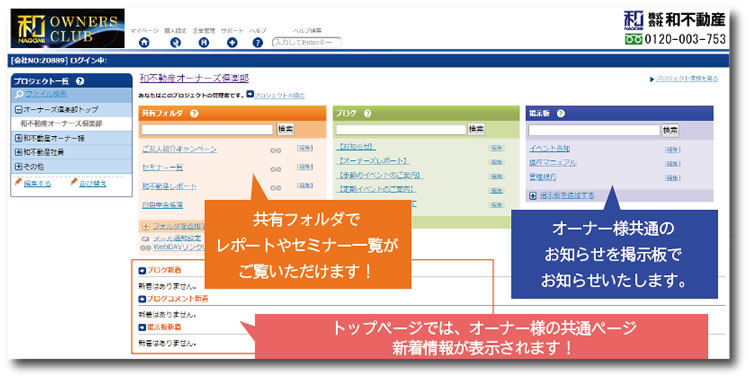
Task: Click the ブログ新着 section arrow icon
Action: (142, 270)
